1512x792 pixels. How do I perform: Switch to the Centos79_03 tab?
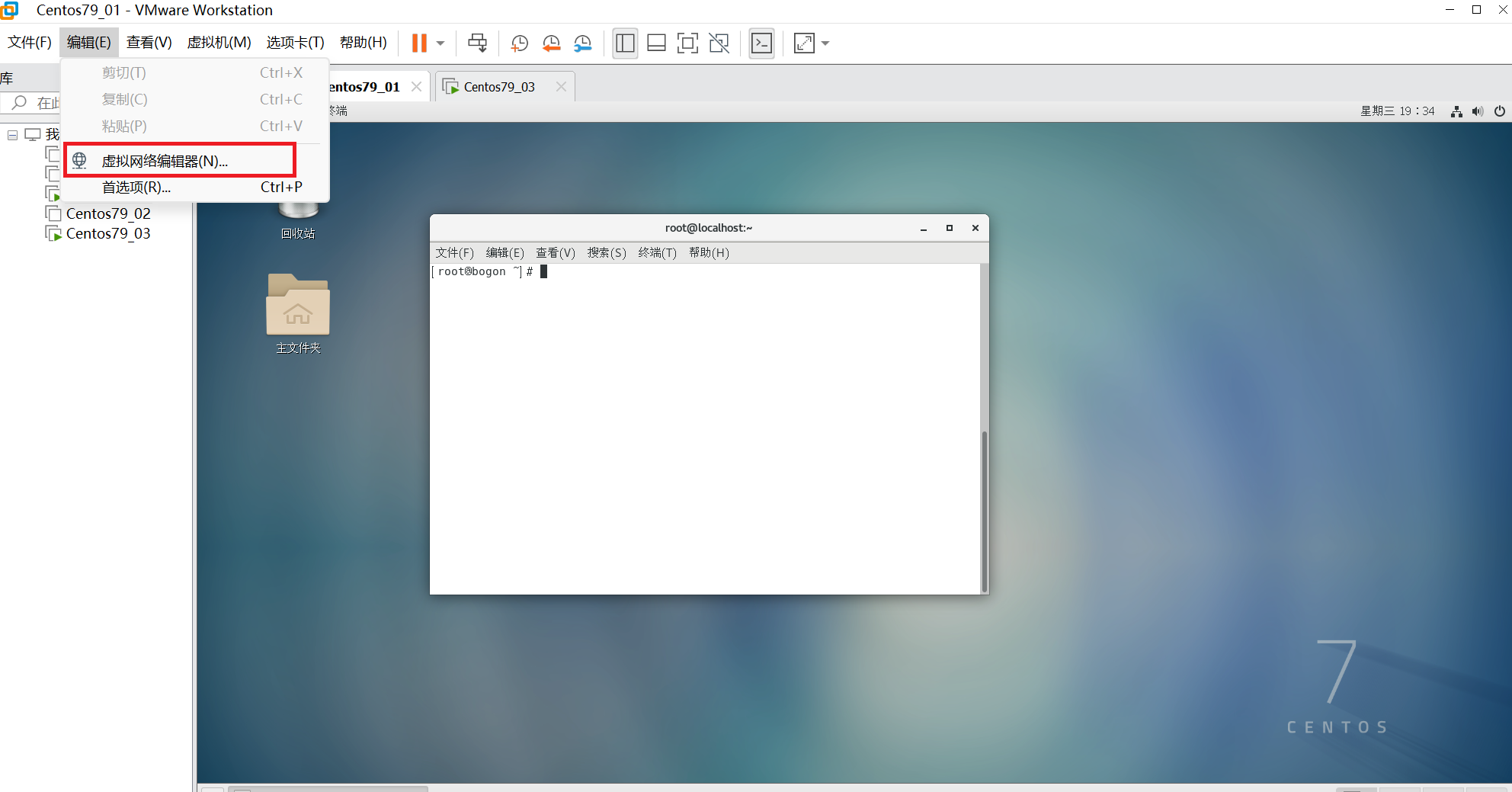click(499, 87)
